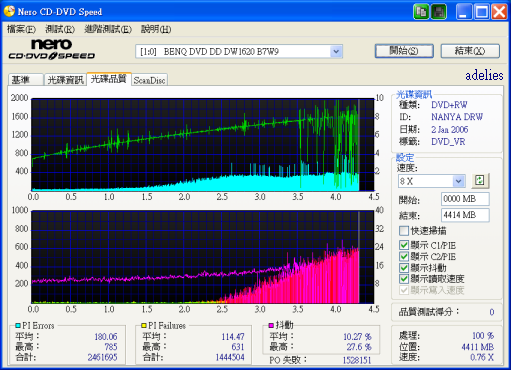This screenshot has height=370, width=511.
Task: Uncheck the show C2/PIE checkbox
Action: tap(404, 257)
